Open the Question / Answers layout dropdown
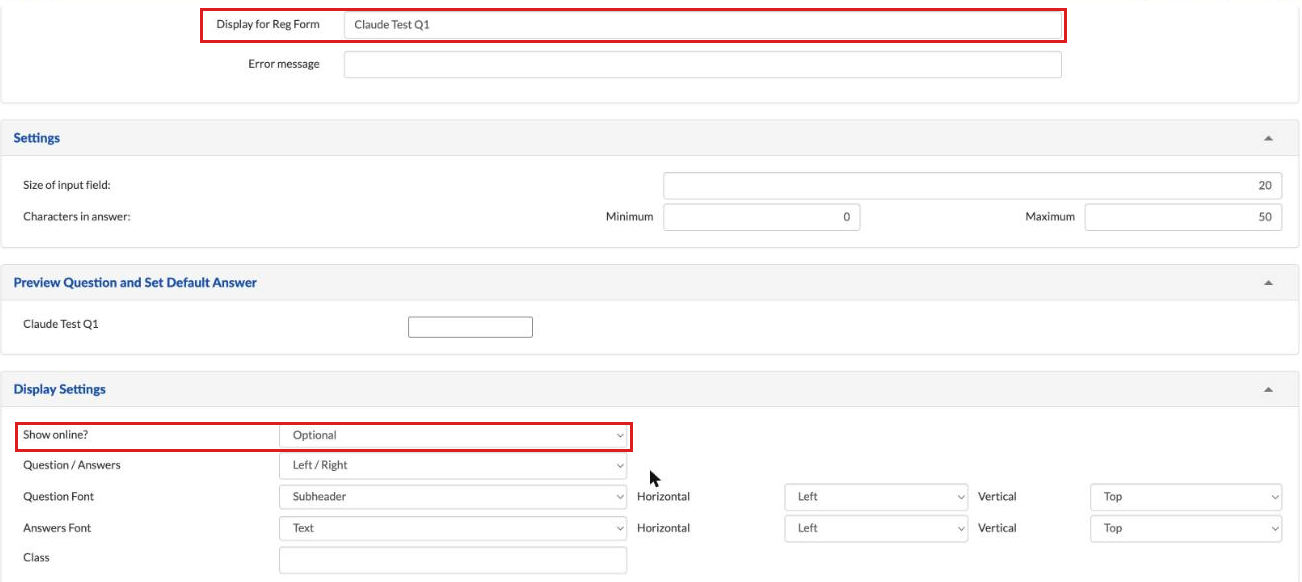 coord(453,465)
